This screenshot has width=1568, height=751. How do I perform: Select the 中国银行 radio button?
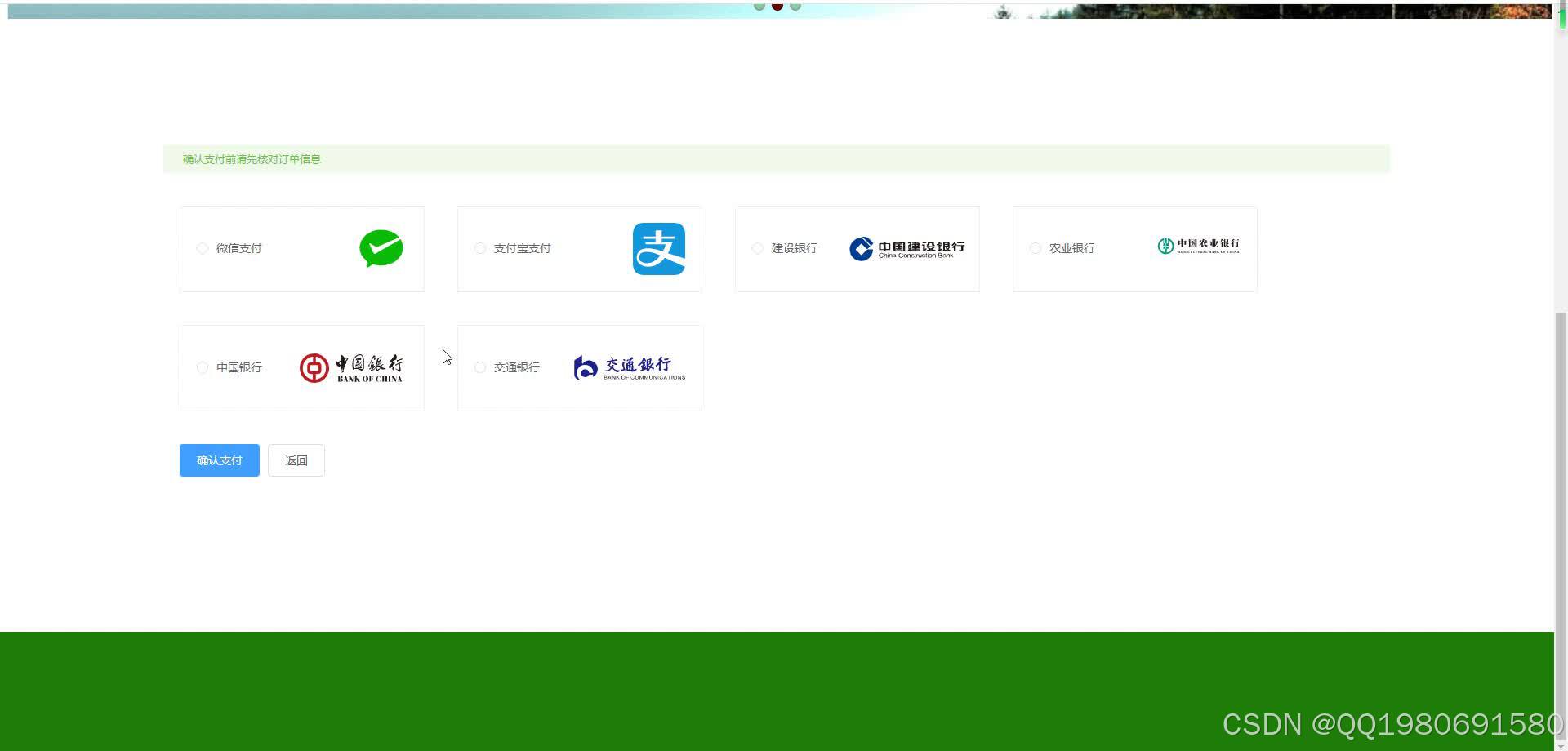point(202,367)
